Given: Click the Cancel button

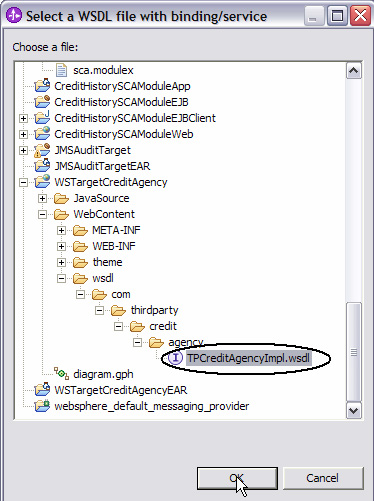Looking at the screenshot, I should [323, 478].
